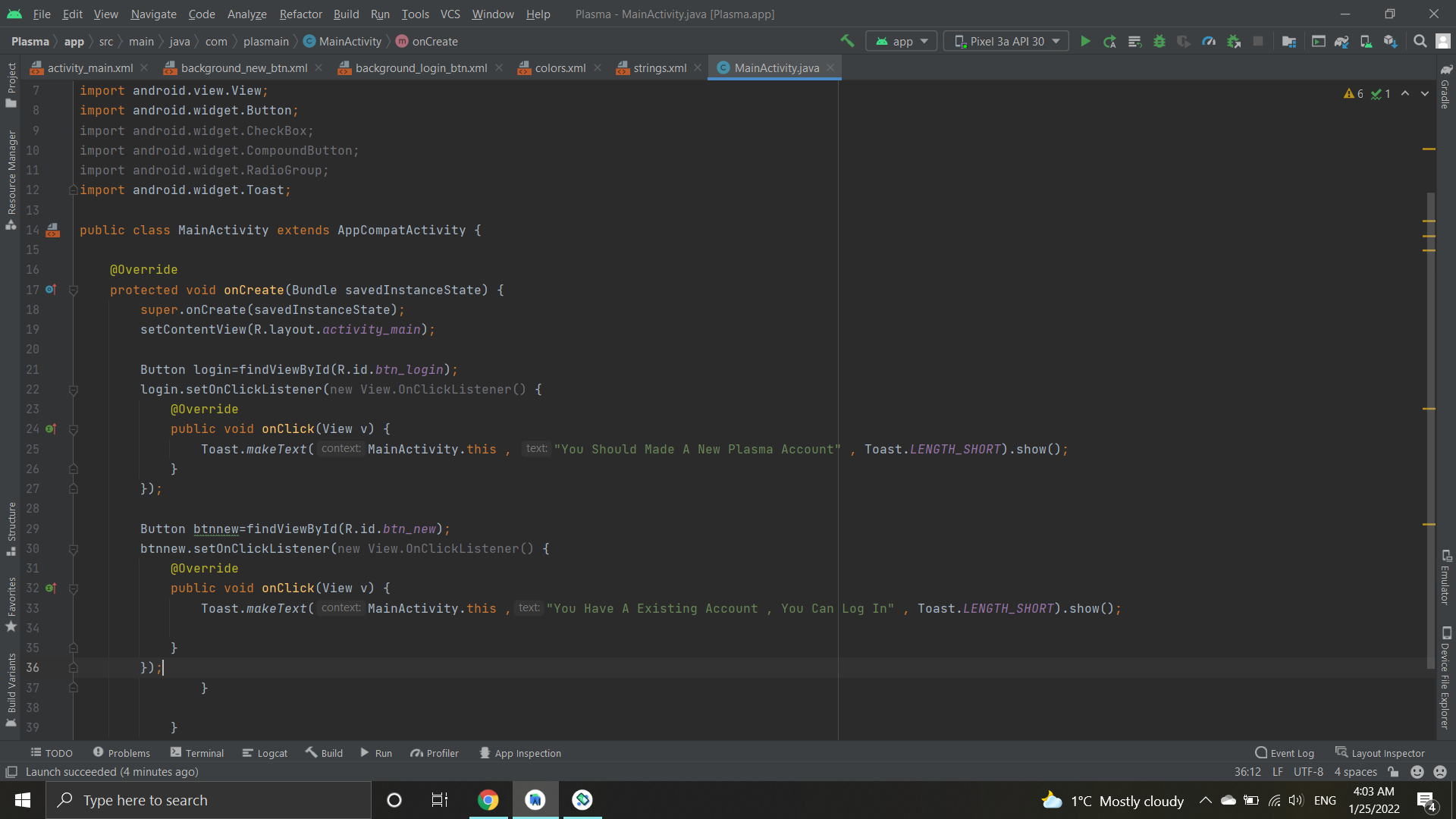Open the AVD Manager device icon

click(x=1366, y=41)
